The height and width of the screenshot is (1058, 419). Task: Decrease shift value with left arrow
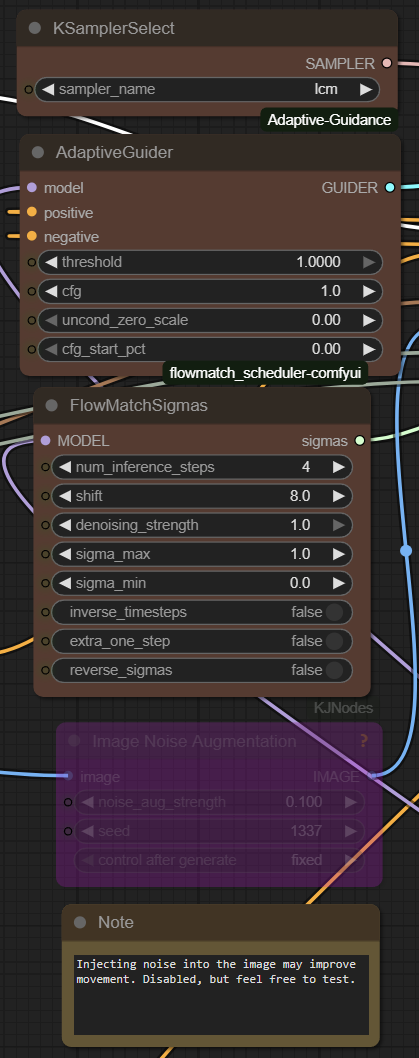pos(65,496)
